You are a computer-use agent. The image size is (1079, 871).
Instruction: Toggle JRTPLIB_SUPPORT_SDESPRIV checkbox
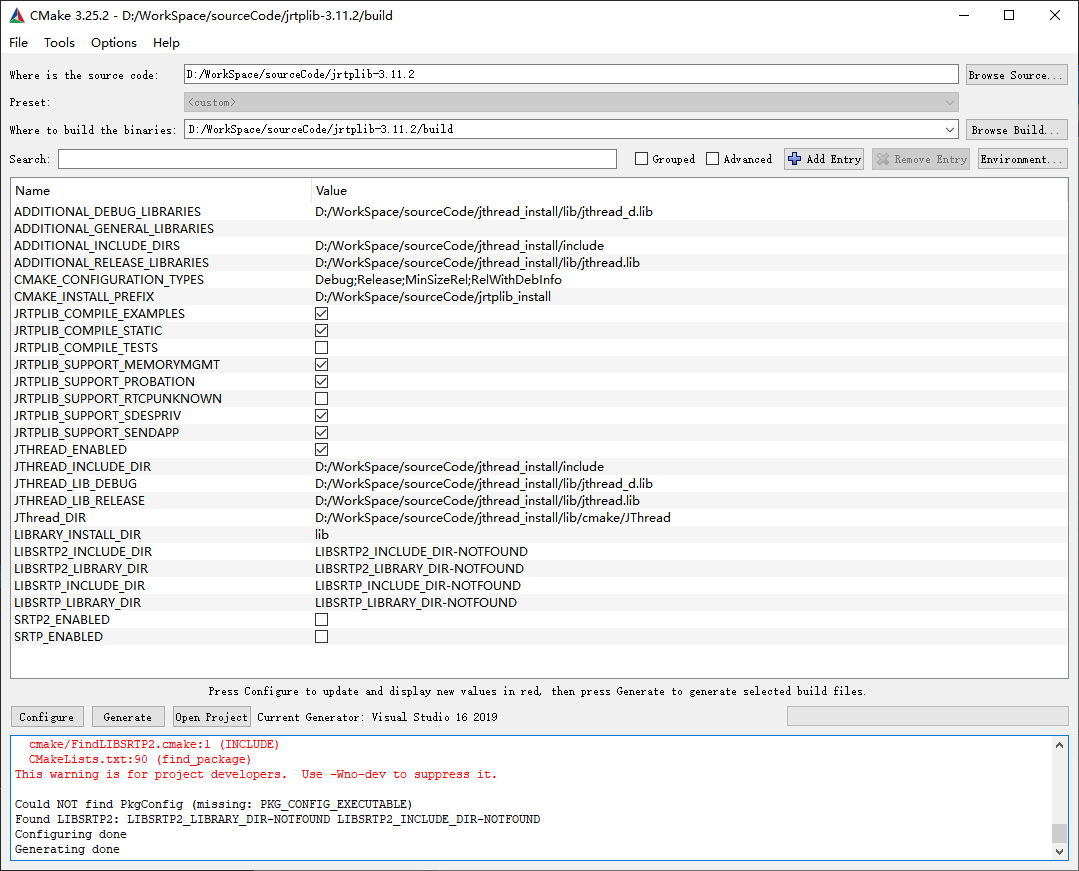321,416
